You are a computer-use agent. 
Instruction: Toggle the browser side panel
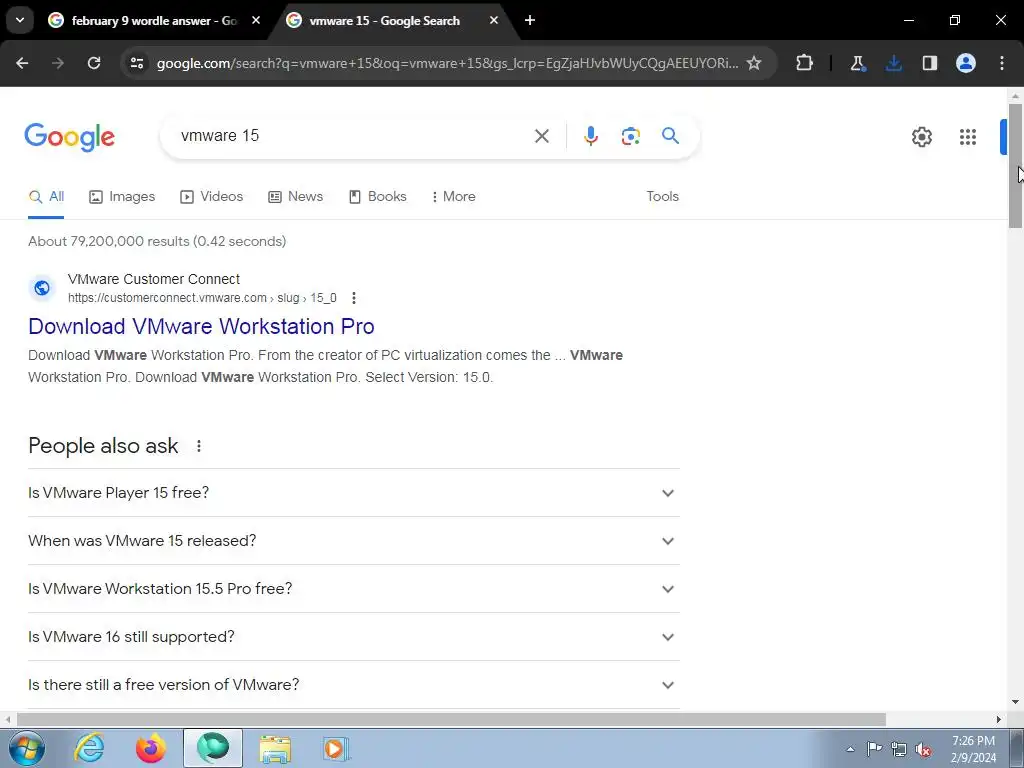coord(930,63)
